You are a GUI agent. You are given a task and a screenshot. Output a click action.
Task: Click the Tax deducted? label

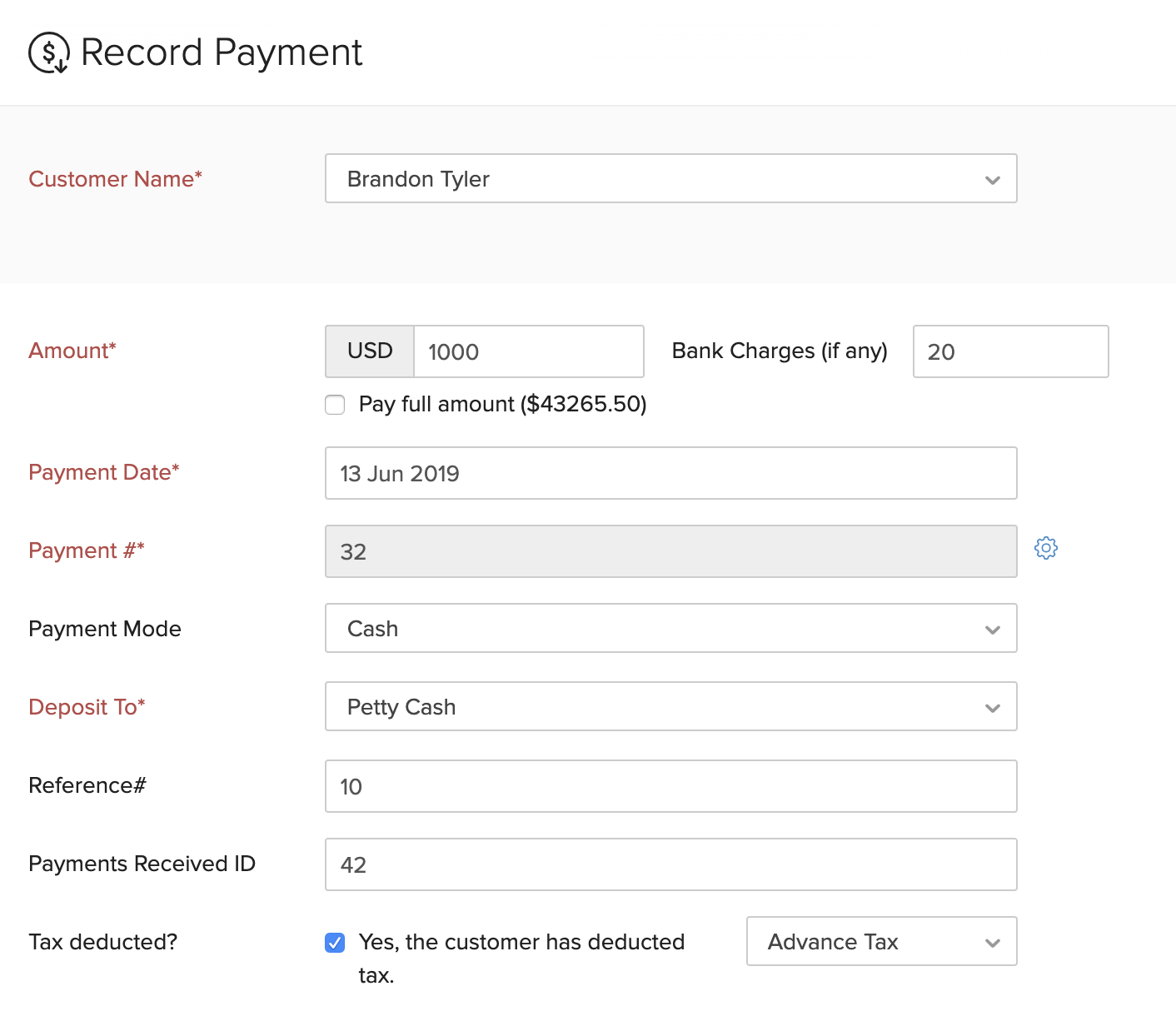coord(103,942)
